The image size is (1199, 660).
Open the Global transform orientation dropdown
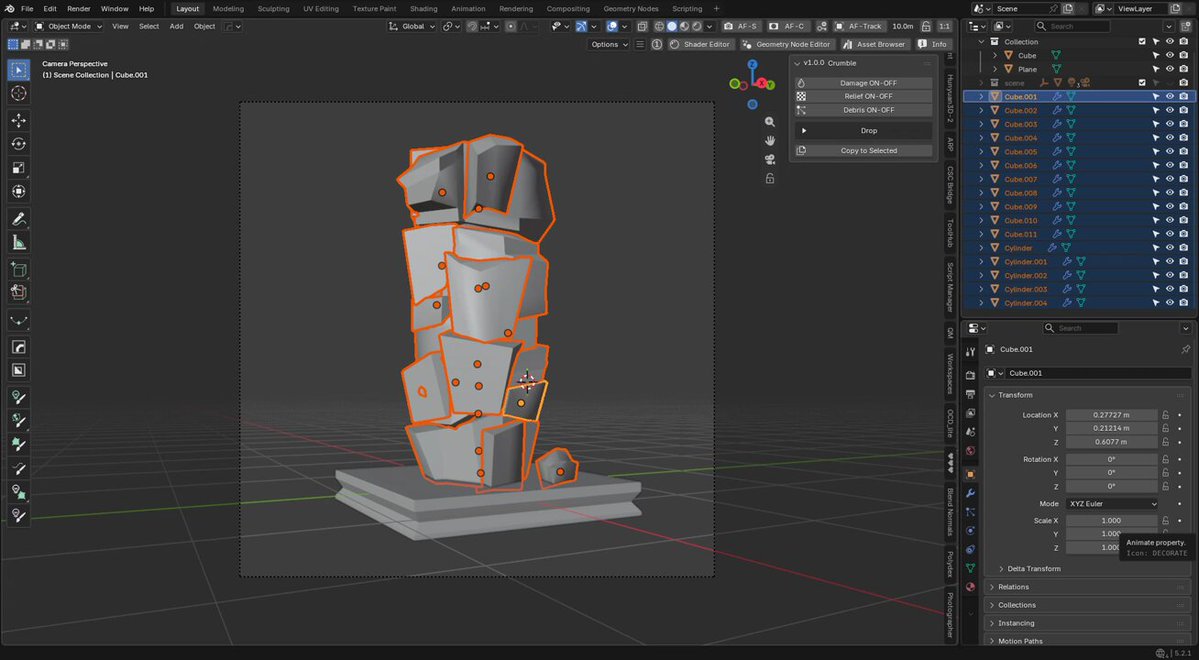coord(411,26)
